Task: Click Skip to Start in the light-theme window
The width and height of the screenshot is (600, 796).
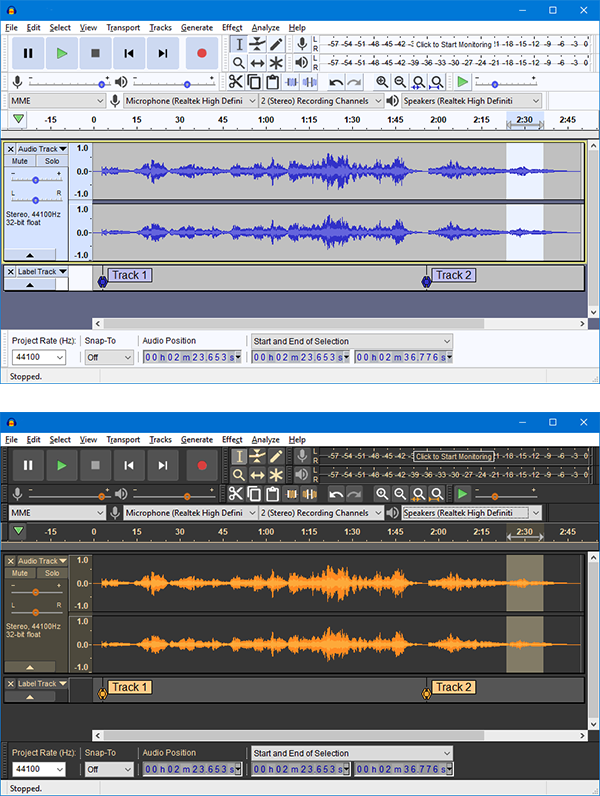Action: pos(129,53)
